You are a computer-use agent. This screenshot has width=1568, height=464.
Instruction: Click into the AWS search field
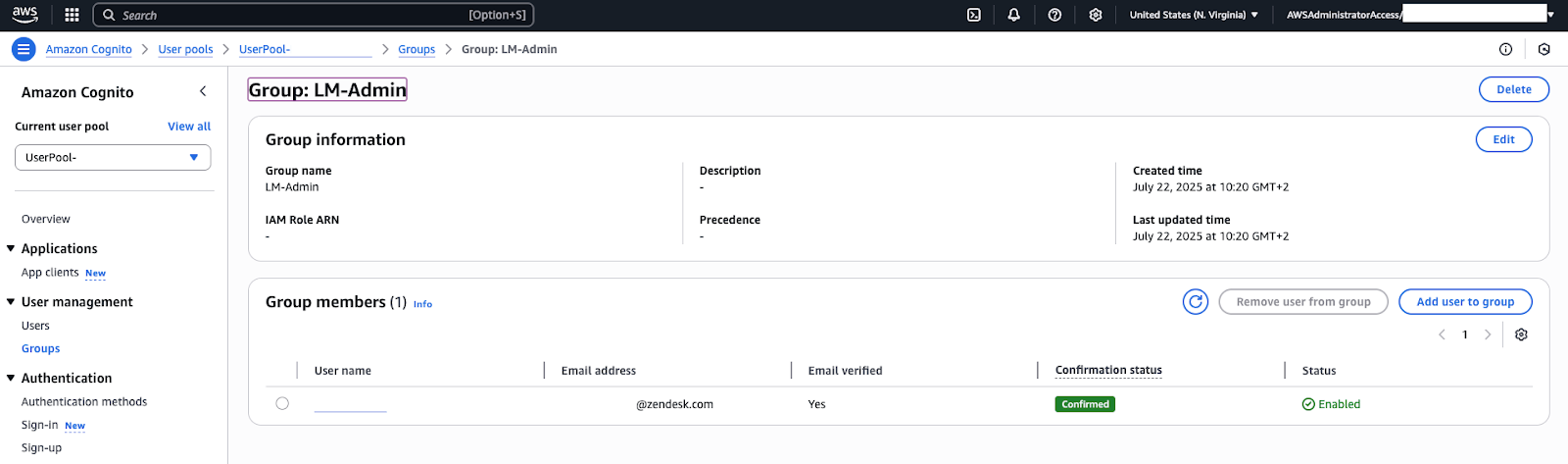[x=294, y=15]
